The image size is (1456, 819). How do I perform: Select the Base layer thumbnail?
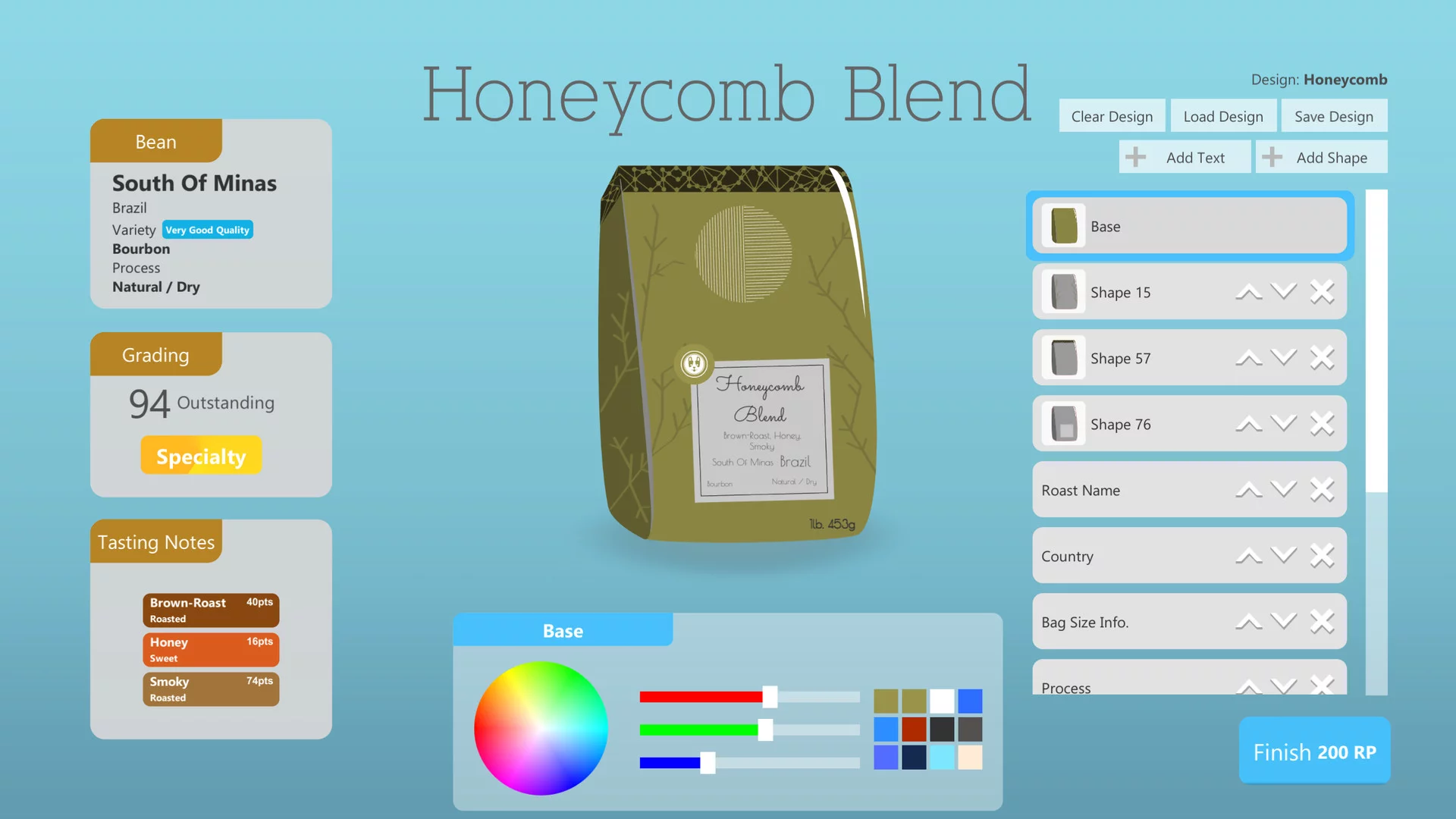pos(1064,226)
